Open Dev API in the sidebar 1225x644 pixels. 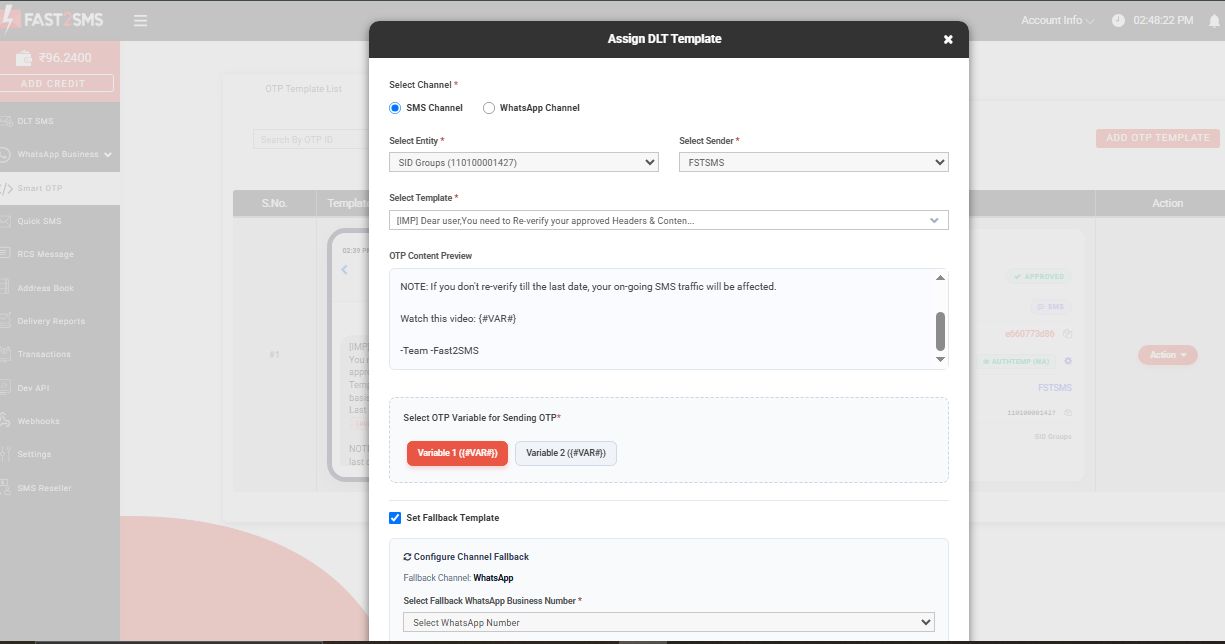point(60,388)
